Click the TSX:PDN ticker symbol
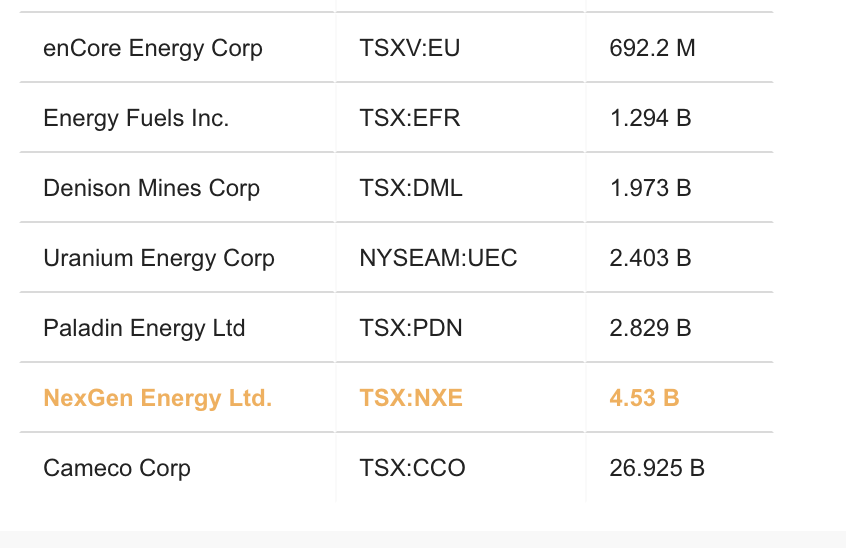The height and width of the screenshot is (548, 846). click(411, 328)
